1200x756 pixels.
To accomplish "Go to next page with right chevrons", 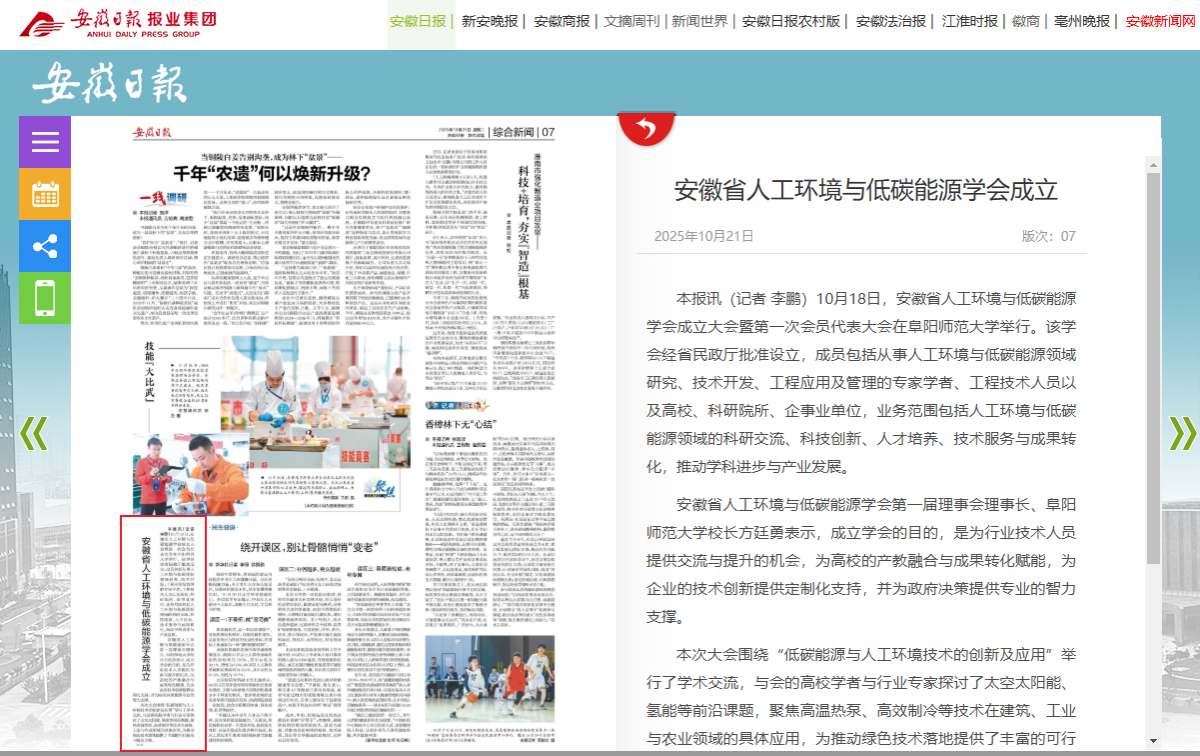I will tap(1182, 432).
